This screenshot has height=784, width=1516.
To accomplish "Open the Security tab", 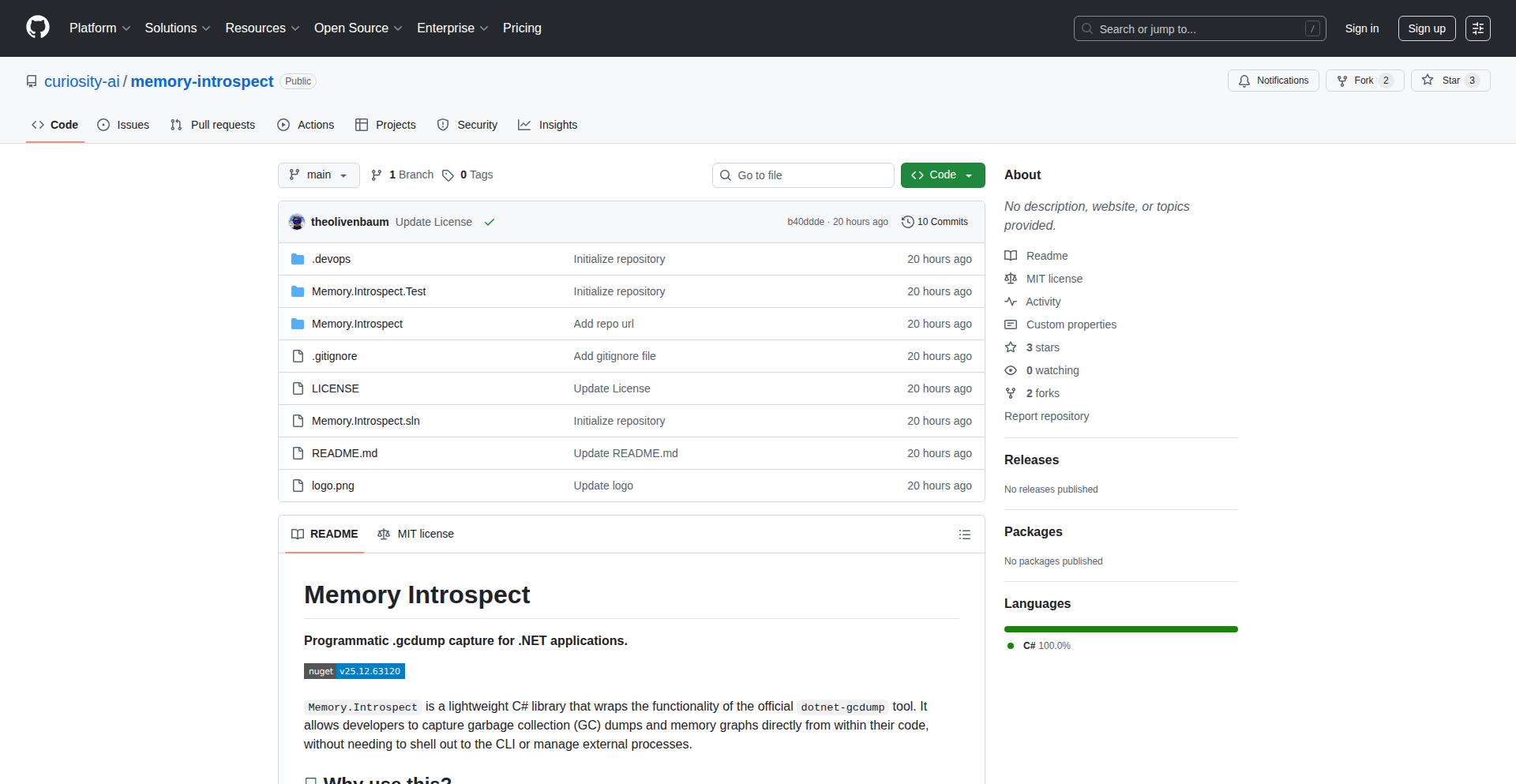I will pyautogui.click(x=467, y=125).
